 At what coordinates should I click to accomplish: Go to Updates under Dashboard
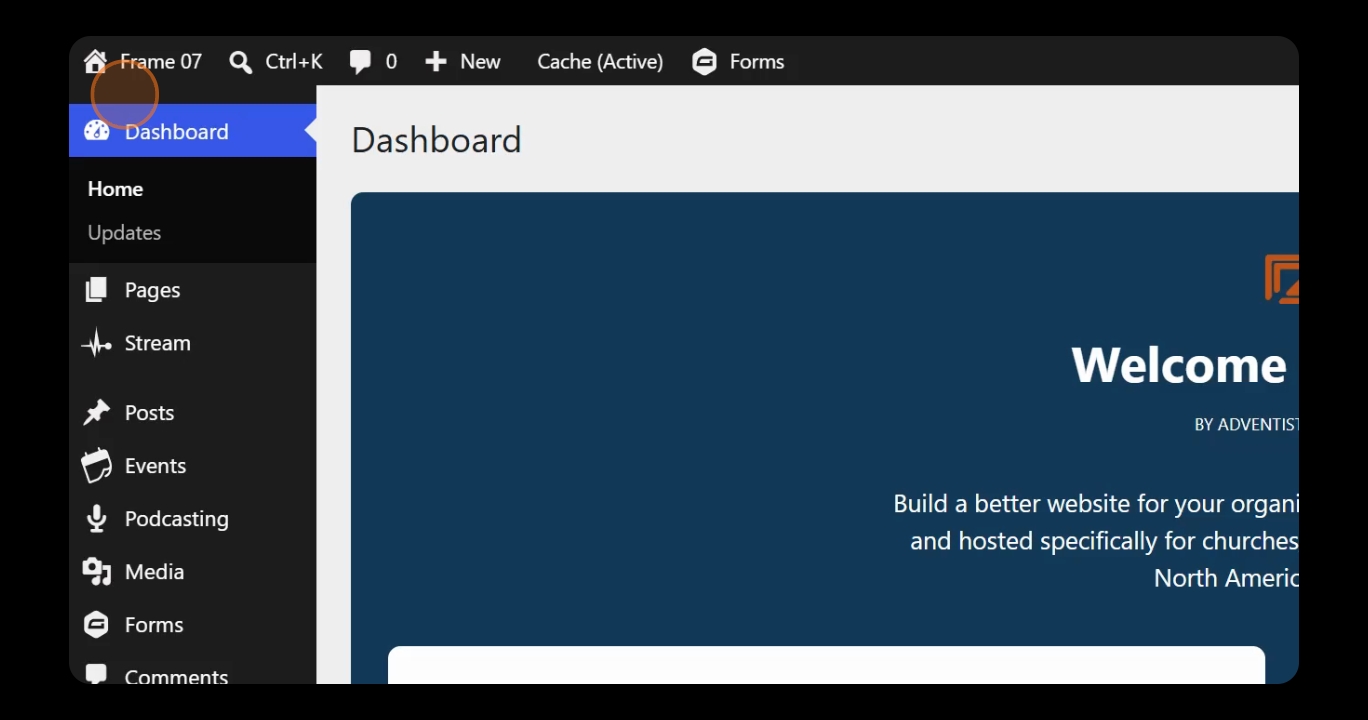tap(124, 232)
